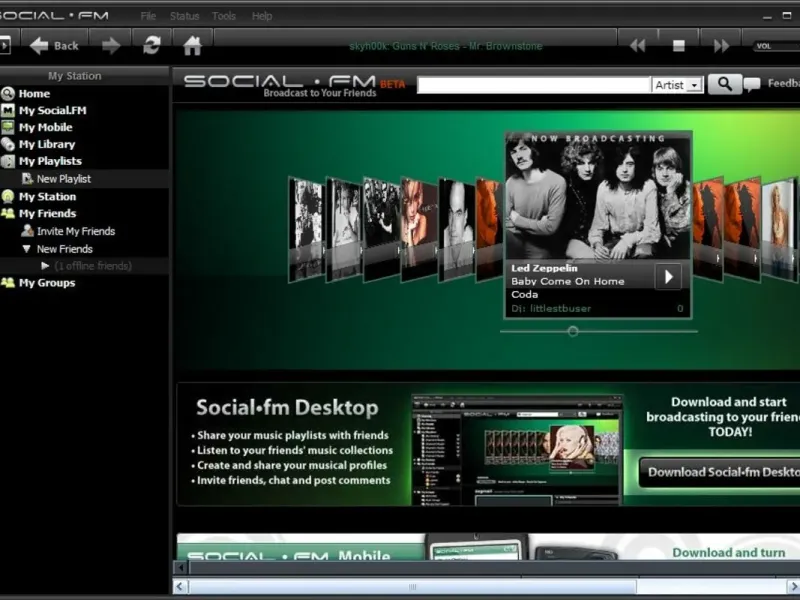800x600 pixels.
Task: Open the File menu
Action: [x=148, y=16]
